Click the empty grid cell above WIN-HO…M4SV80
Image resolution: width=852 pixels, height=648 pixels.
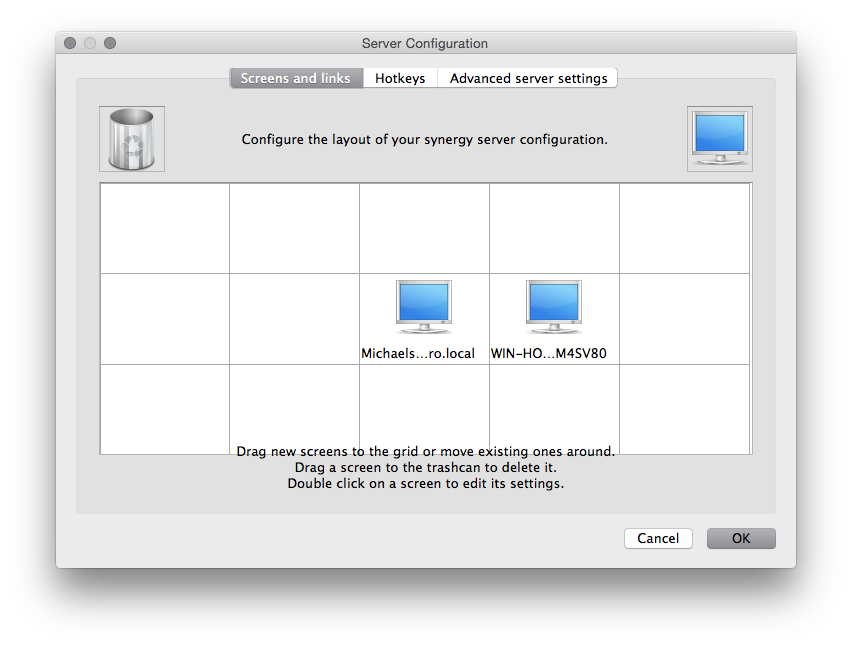pos(554,228)
